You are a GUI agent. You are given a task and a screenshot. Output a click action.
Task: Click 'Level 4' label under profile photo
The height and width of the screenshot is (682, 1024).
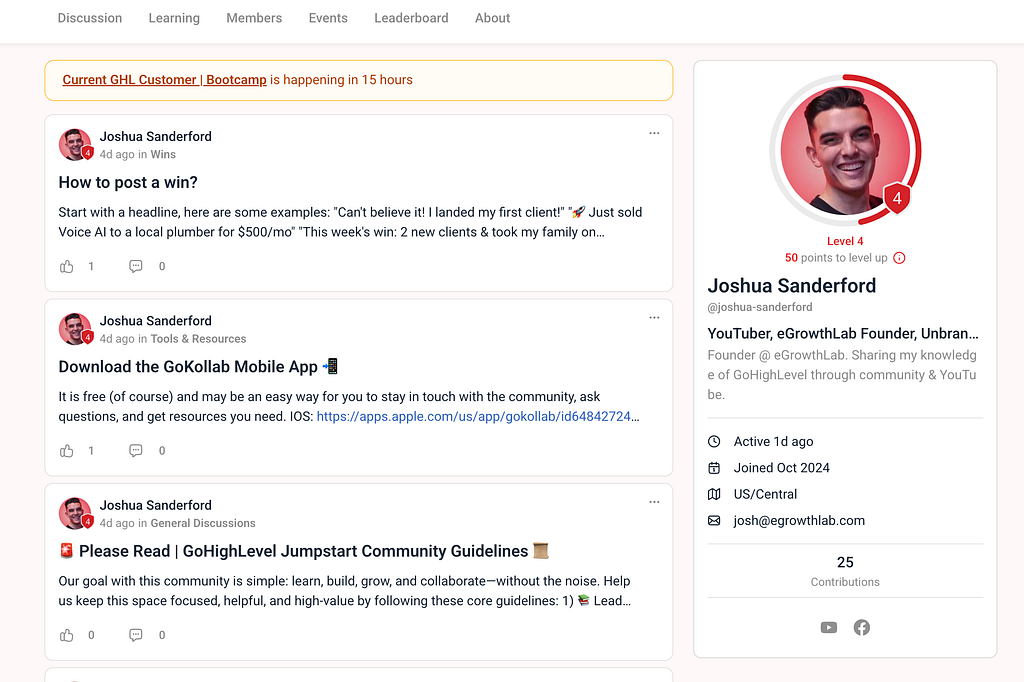[845, 241]
